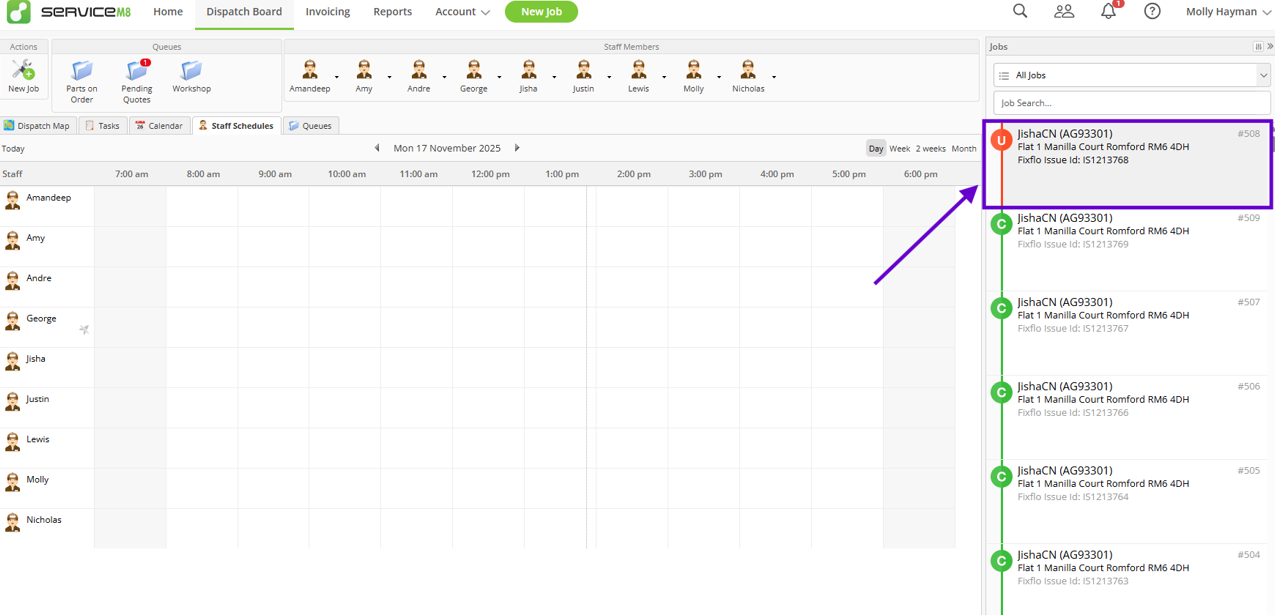Switch to Month view
1275x615 pixels.
coord(964,148)
